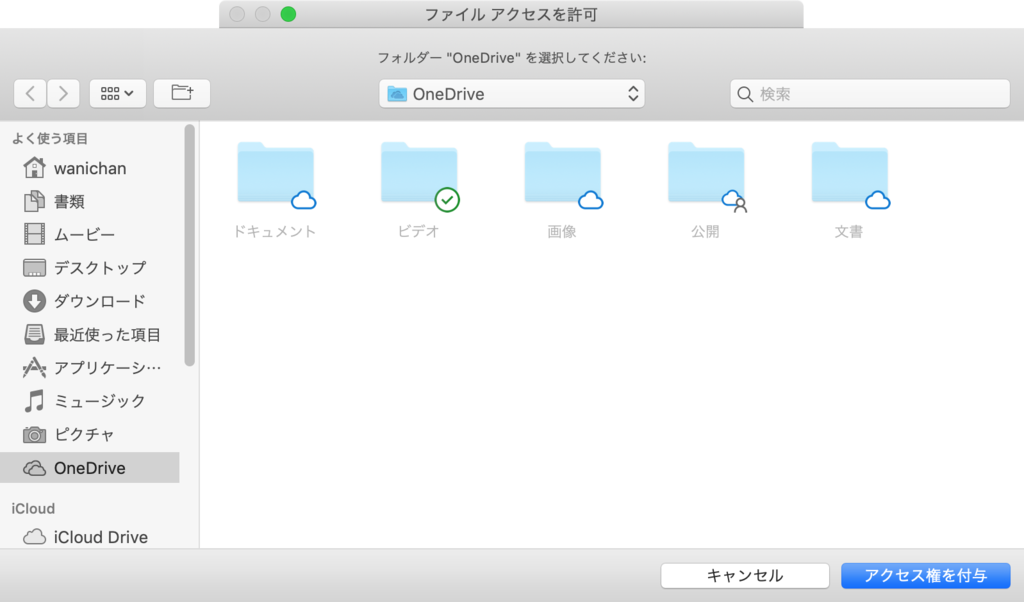This screenshot has height=602, width=1024.
Task: Open the icon view options dropdown
Action: (118, 93)
